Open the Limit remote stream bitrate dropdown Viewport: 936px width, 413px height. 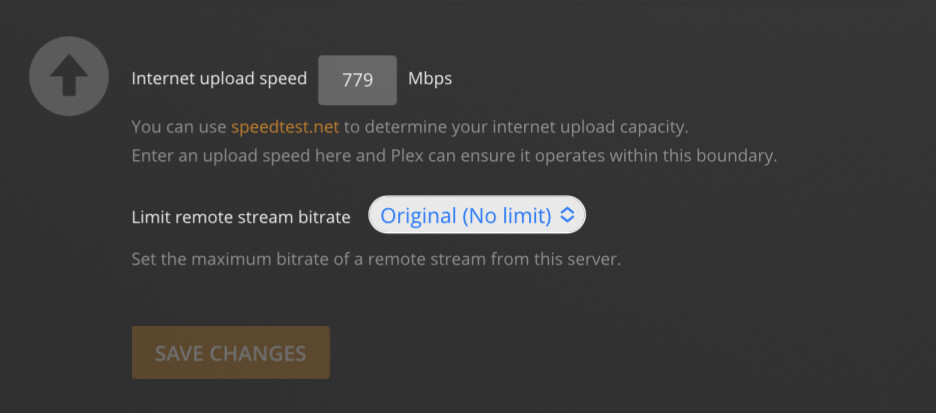477,215
